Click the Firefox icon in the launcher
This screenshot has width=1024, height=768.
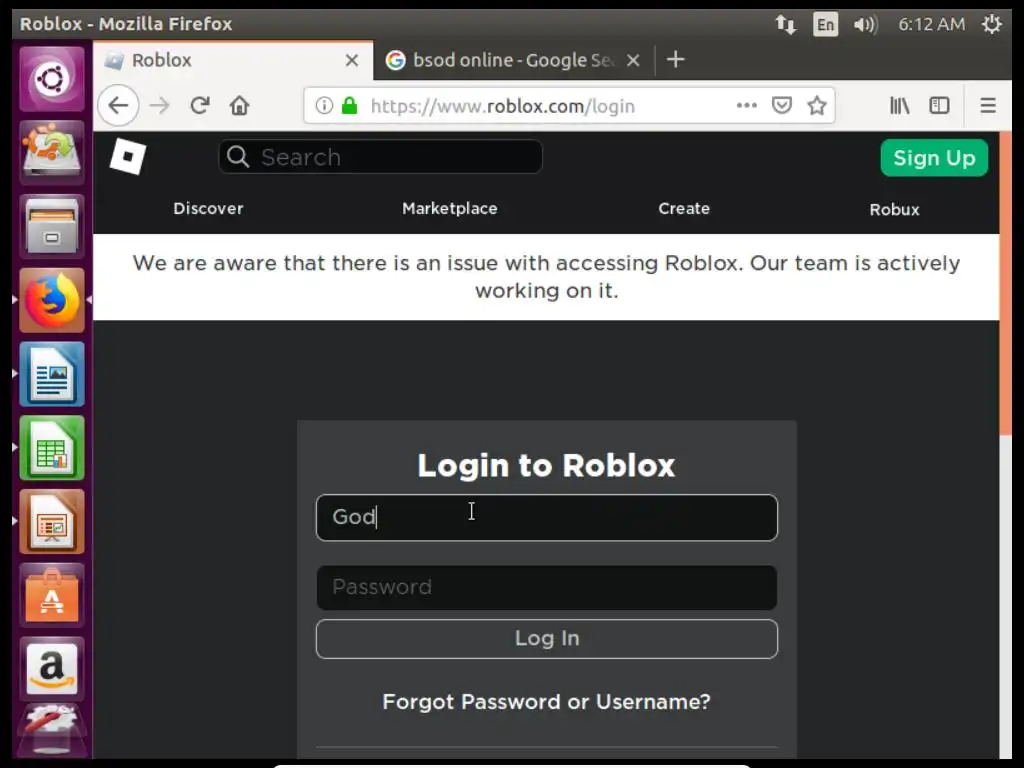52,300
